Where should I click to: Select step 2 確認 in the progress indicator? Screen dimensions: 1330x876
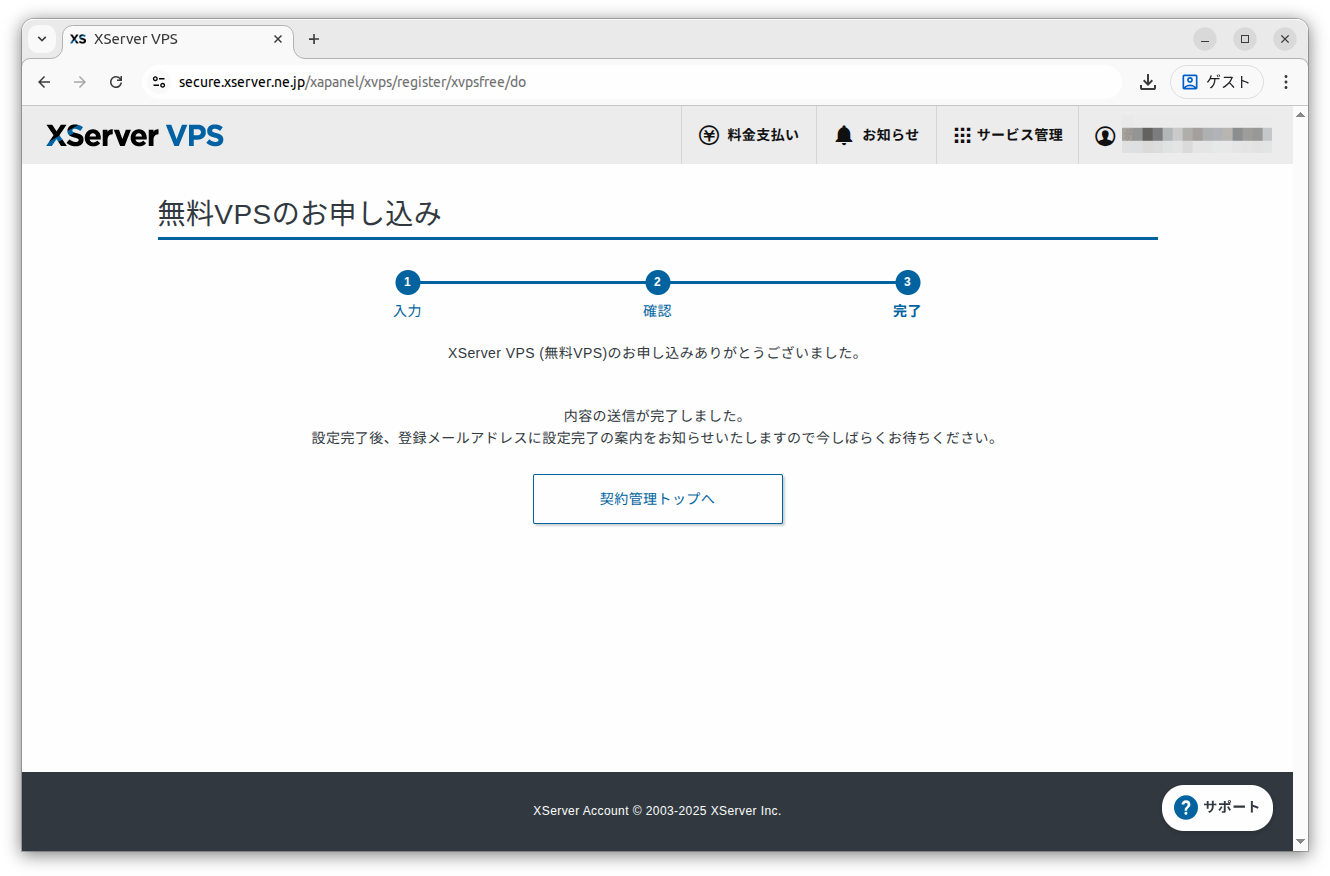pyautogui.click(x=658, y=282)
